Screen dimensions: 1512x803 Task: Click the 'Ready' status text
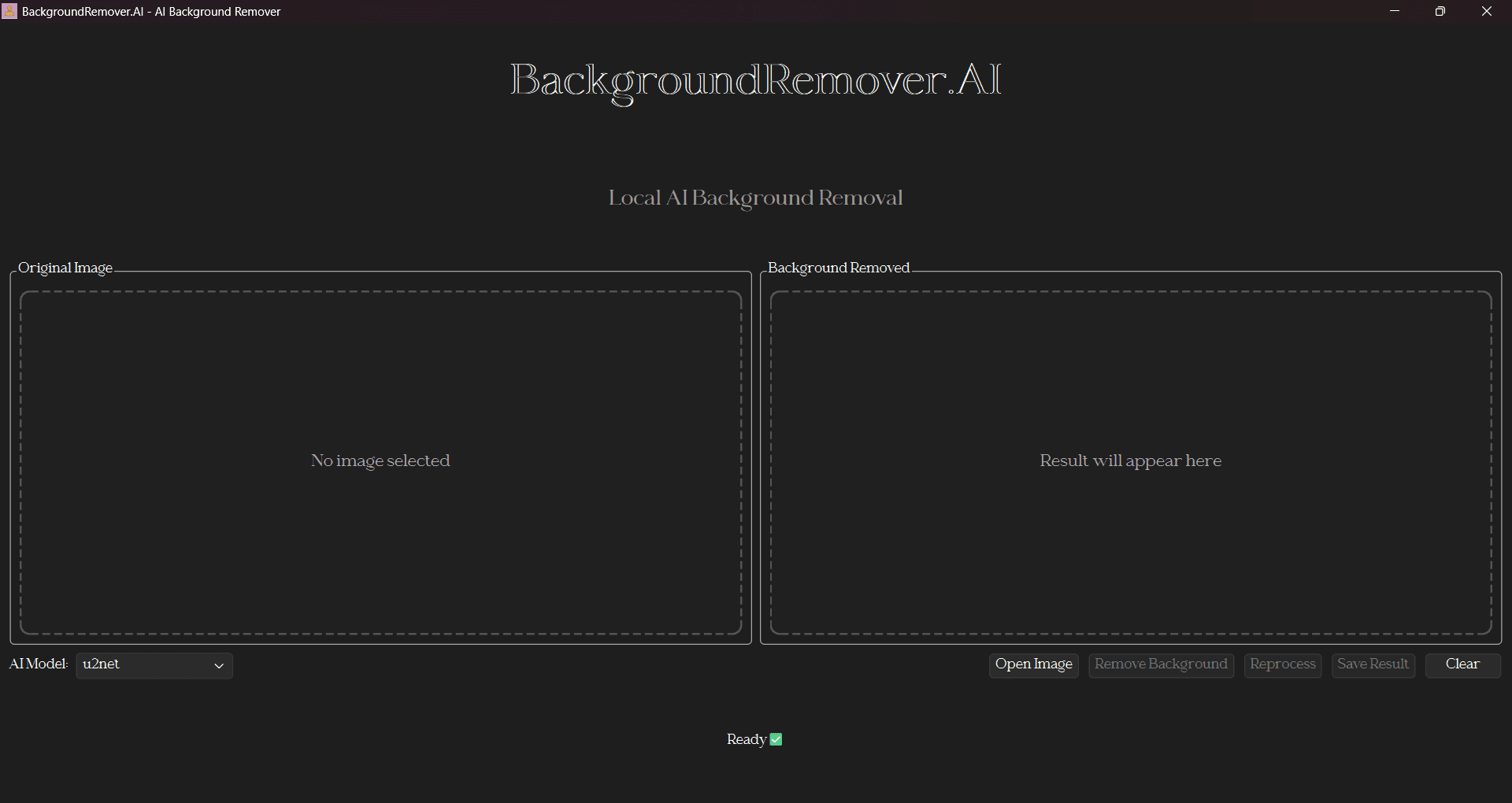(x=747, y=740)
